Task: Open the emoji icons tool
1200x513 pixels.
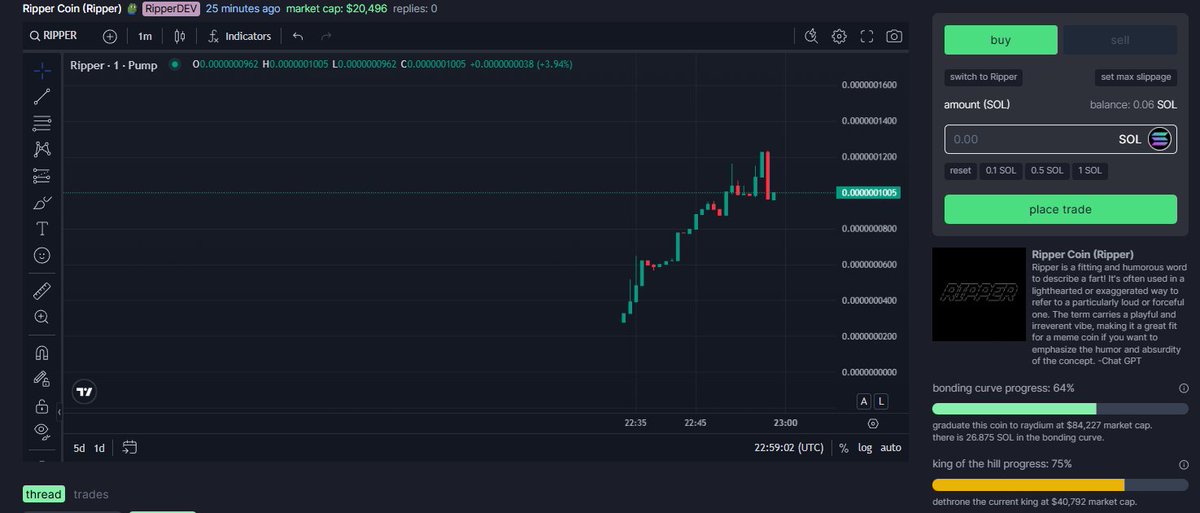Action: point(42,255)
